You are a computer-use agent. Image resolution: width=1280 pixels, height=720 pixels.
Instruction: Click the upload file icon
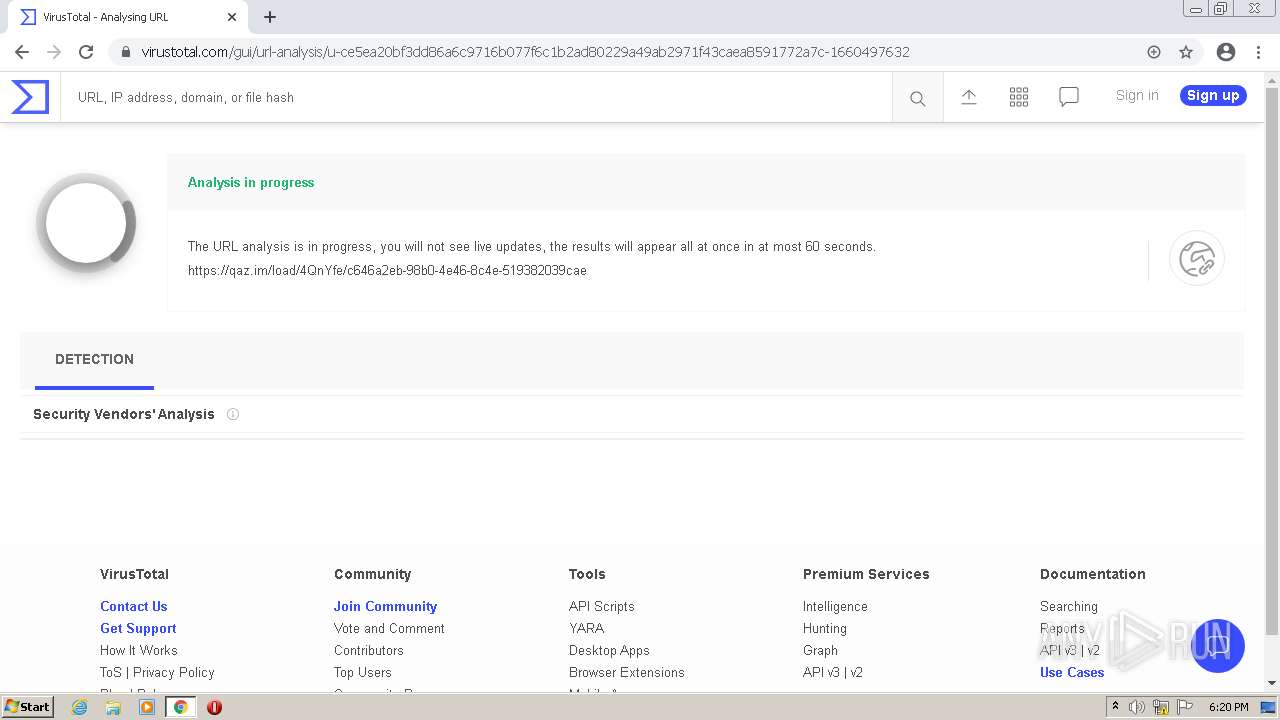click(x=969, y=97)
